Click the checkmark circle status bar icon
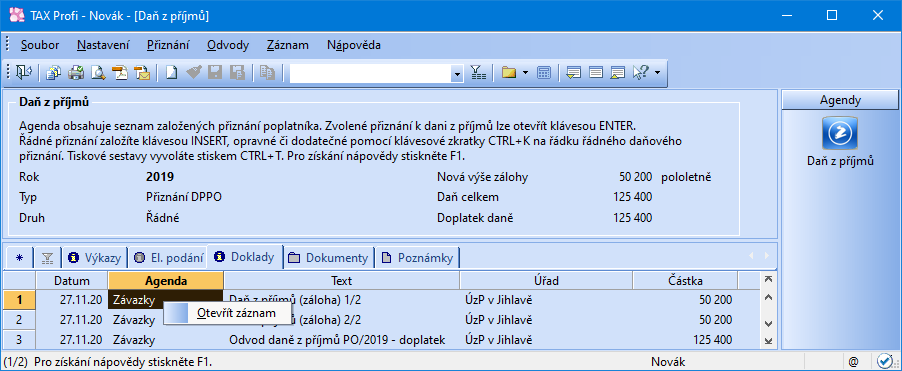The image size is (902, 371). pyautogui.click(x=884, y=361)
